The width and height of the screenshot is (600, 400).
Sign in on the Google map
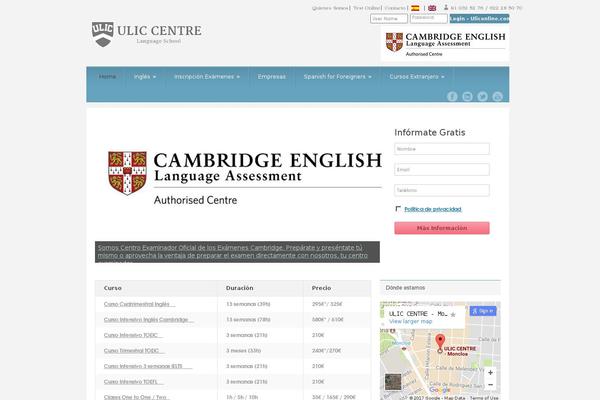pyautogui.click(x=483, y=311)
